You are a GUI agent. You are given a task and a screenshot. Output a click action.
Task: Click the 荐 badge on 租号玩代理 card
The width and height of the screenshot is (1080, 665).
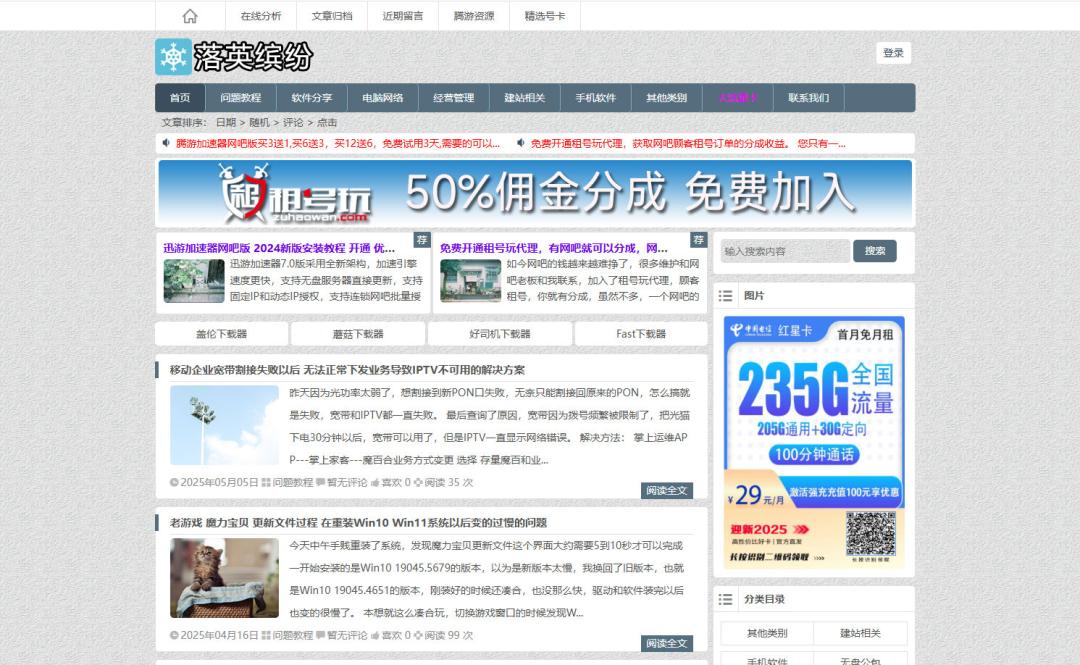(698, 239)
